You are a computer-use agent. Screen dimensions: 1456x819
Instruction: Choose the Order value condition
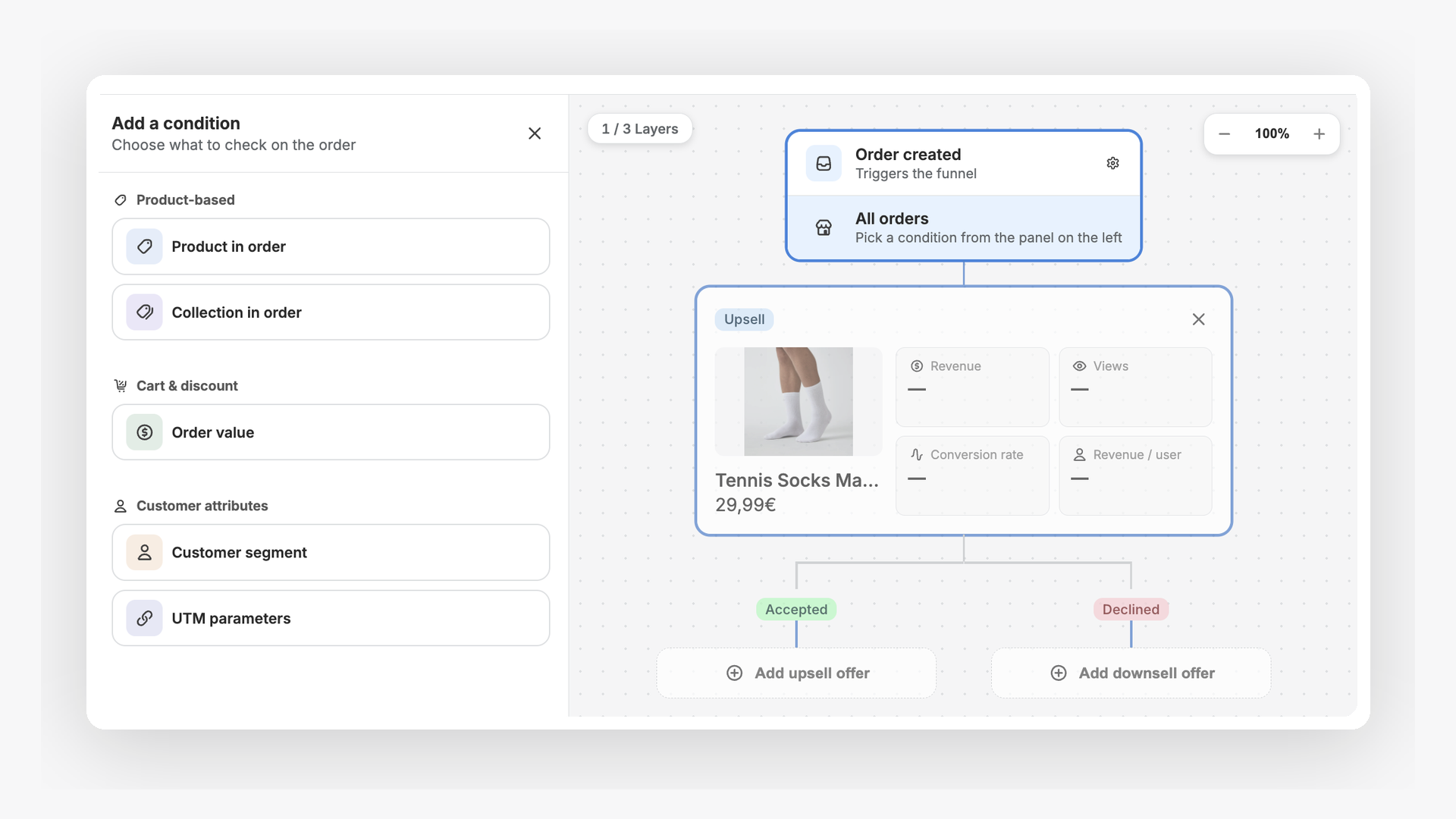[x=331, y=432]
